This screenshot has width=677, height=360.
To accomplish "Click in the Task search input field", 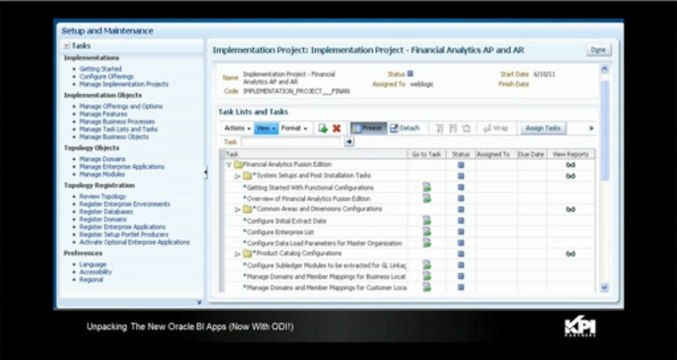I will click(292, 142).
